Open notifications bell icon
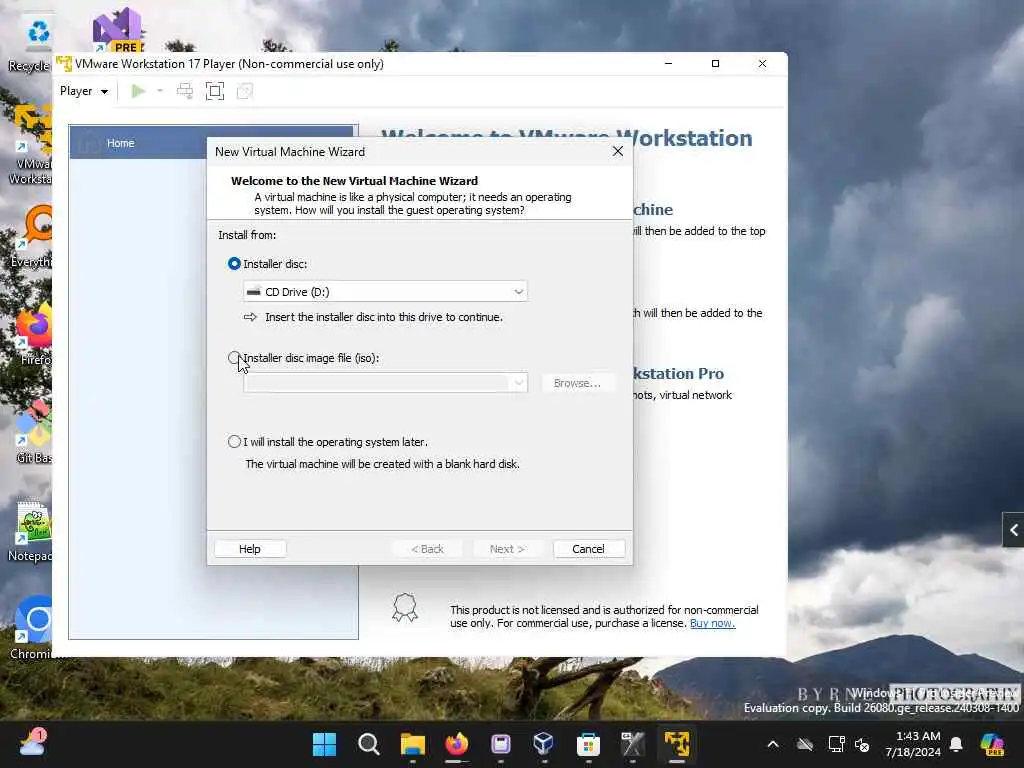The image size is (1024, 768). tap(956, 744)
